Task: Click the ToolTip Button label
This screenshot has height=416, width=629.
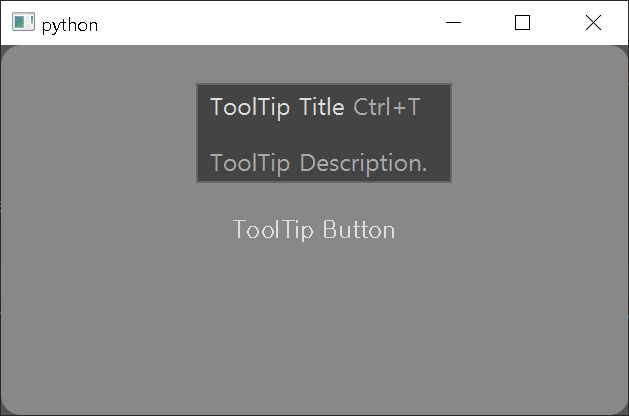Action: click(x=314, y=230)
